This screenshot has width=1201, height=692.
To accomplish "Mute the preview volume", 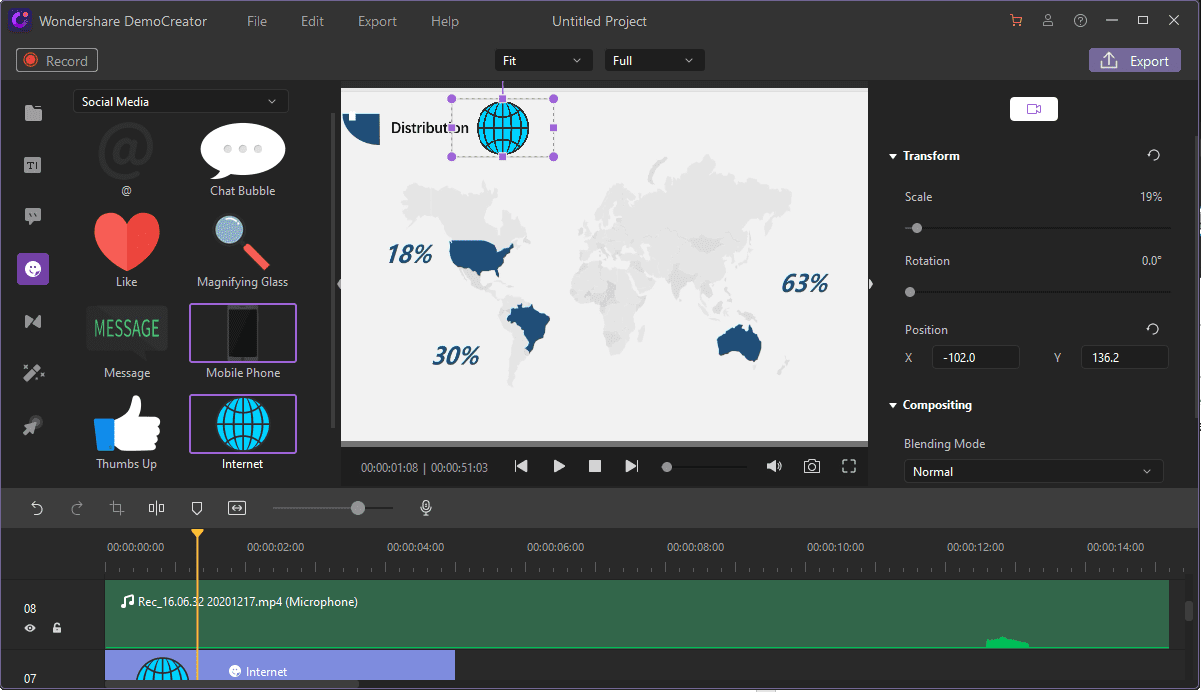I will [773, 467].
